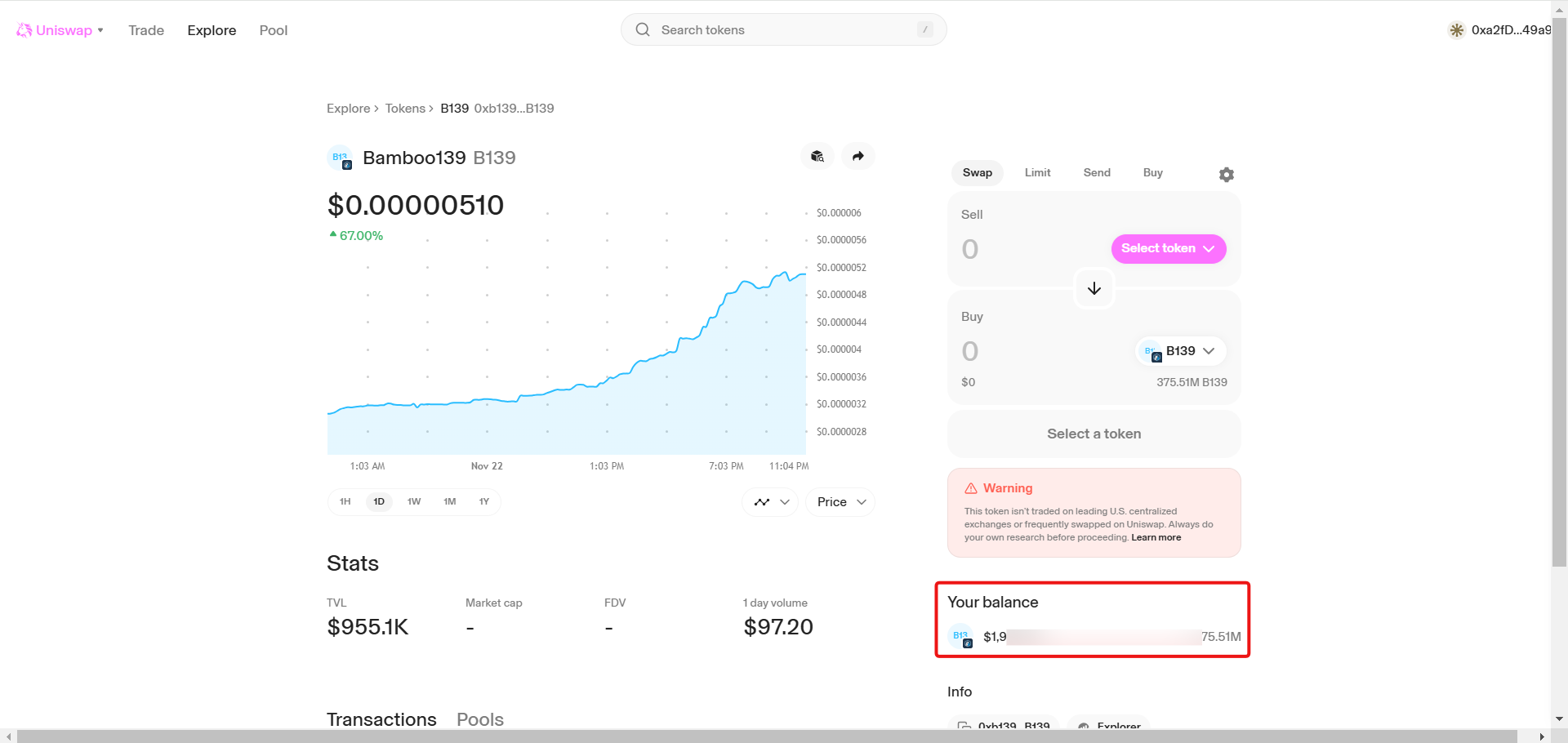Select the 1M time range
Viewport: 1568px width, 743px height.
click(450, 501)
